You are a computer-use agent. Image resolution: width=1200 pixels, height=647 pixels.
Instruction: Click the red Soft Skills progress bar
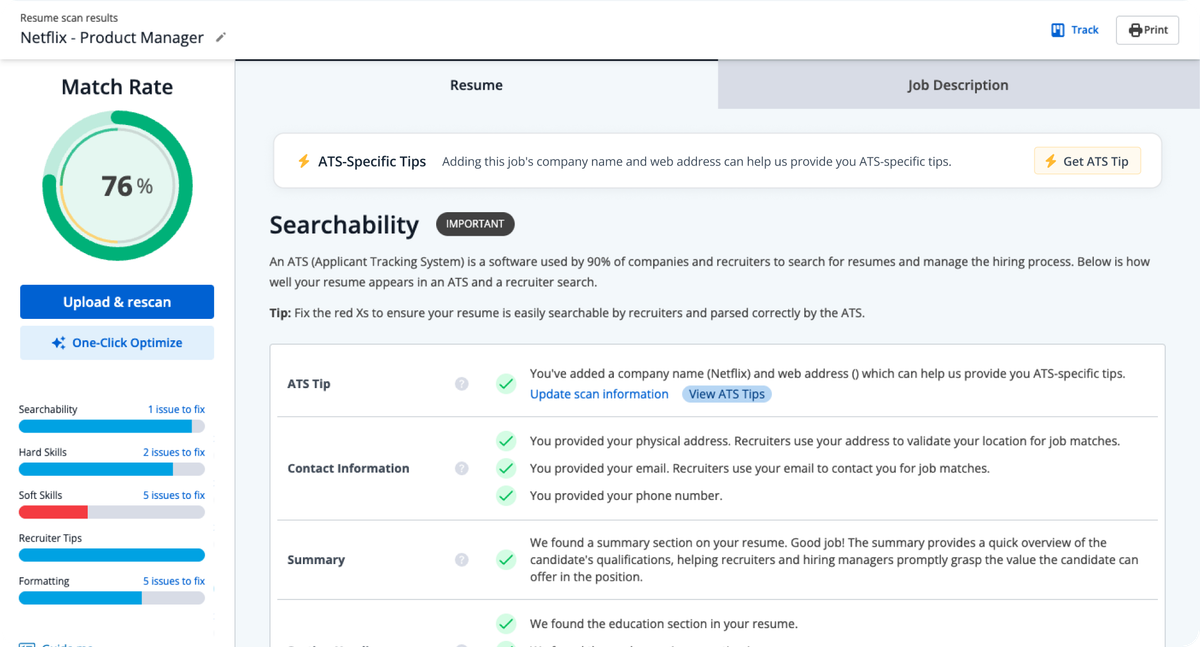click(x=53, y=512)
